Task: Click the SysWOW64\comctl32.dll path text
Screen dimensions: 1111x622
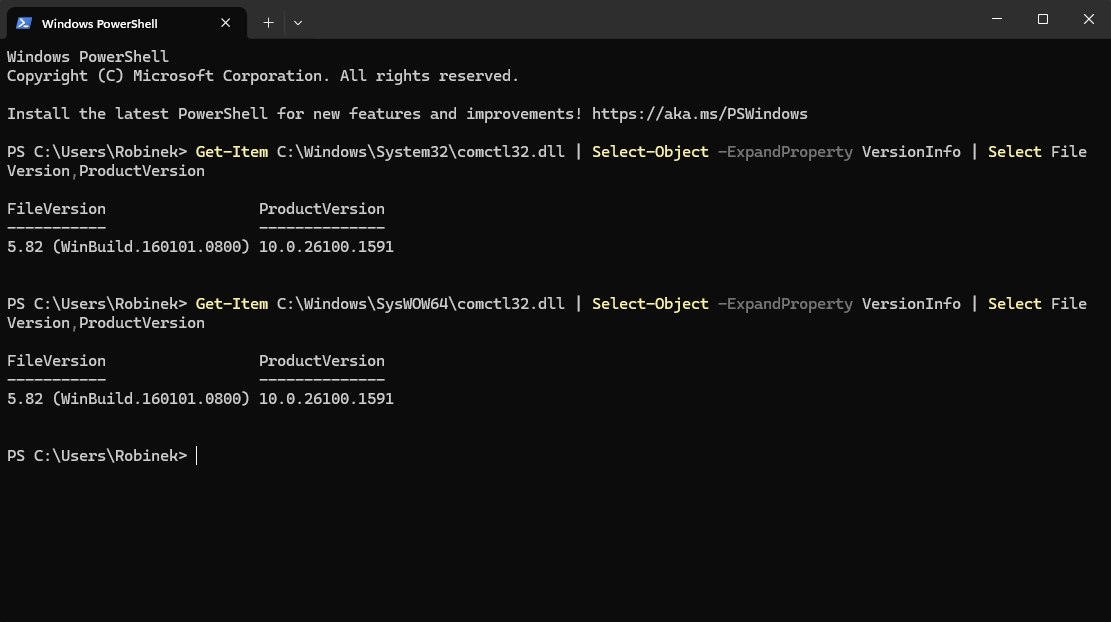Action: point(421,303)
